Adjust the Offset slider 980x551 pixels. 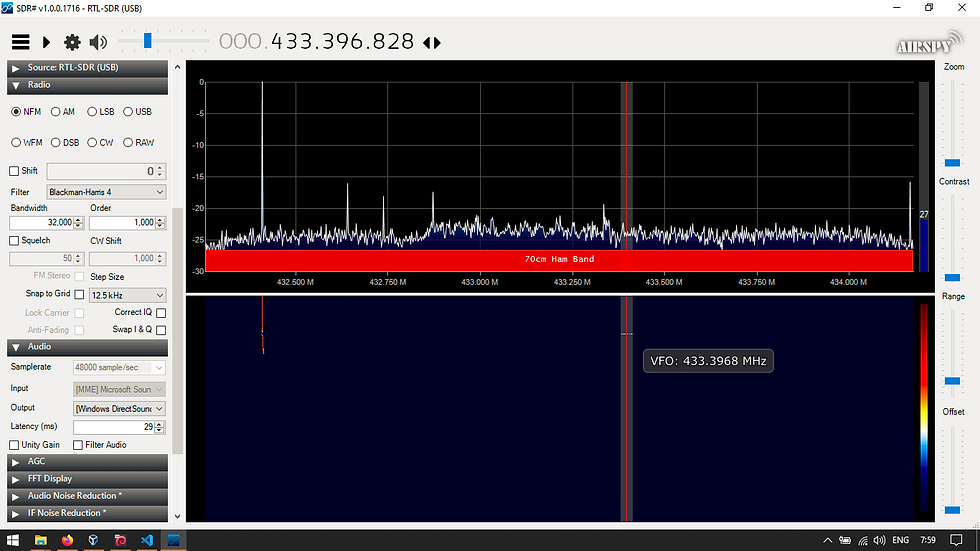pyautogui.click(x=952, y=510)
